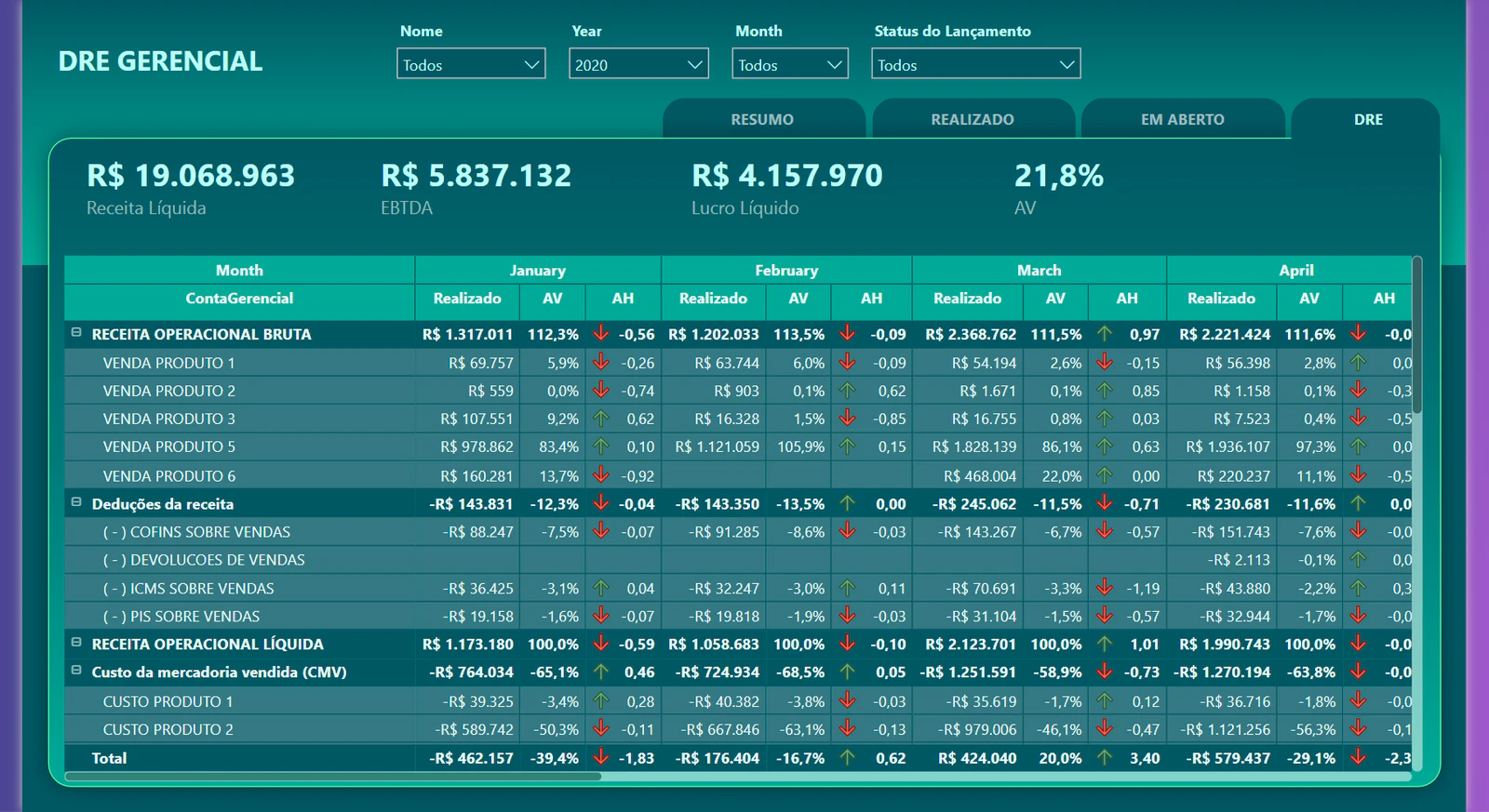Click the April AH arrow for CUSTO PRODUTO 2
Screen dimensions: 1489x812
(1358, 728)
